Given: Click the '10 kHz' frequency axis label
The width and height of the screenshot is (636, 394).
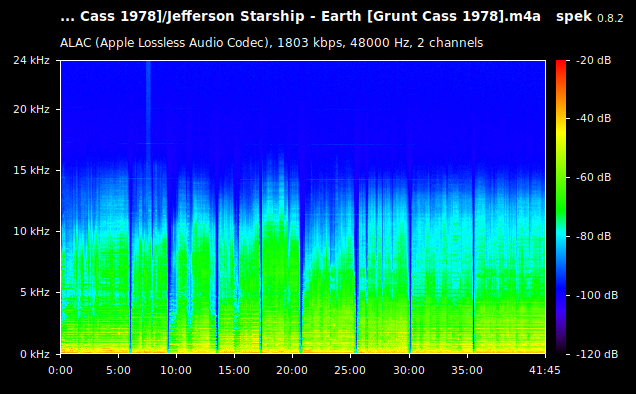Looking at the screenshot, I should pyautogui.click(x=31, y=231).
